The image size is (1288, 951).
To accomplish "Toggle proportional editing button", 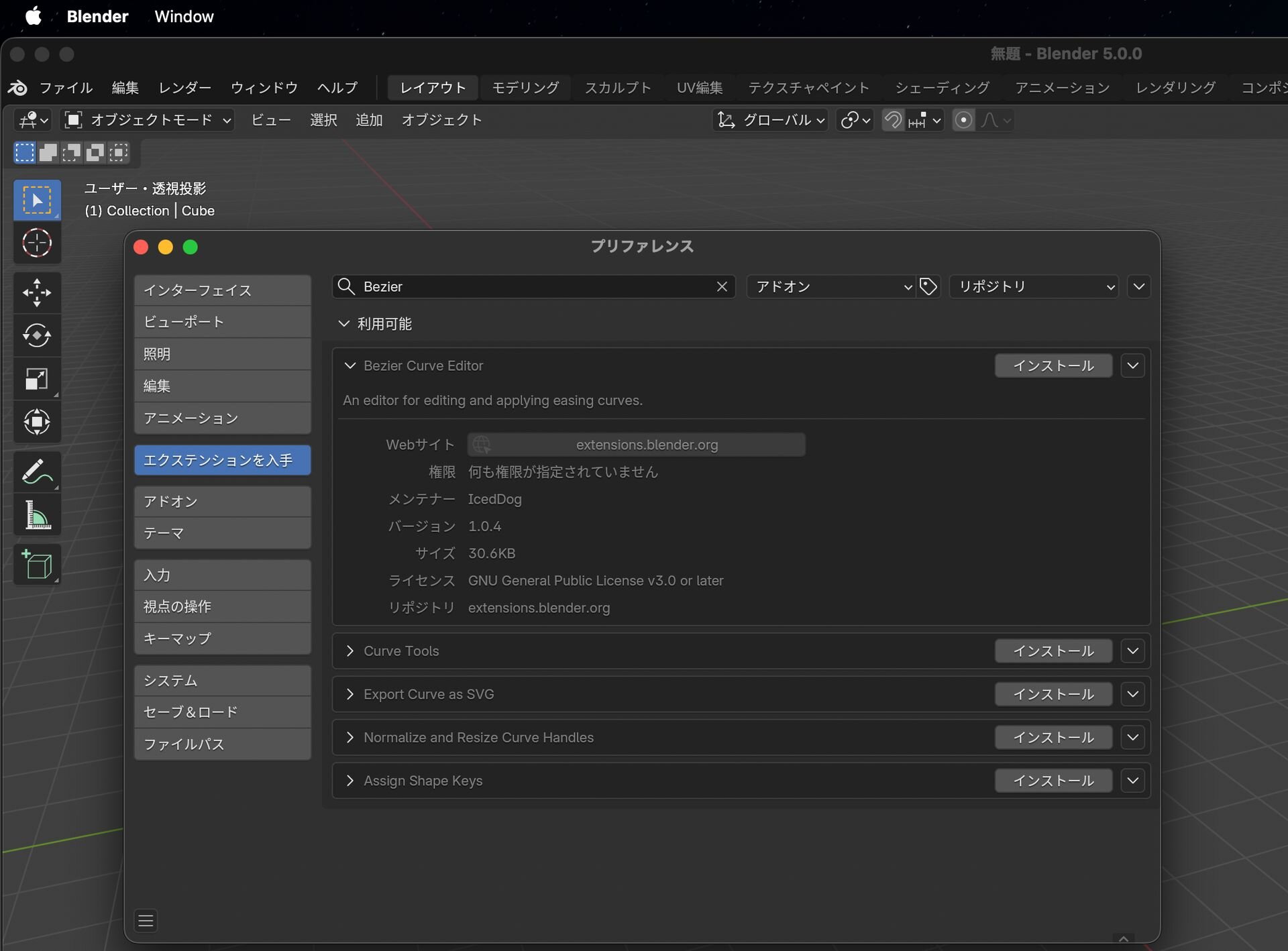I will pos(963,120).
